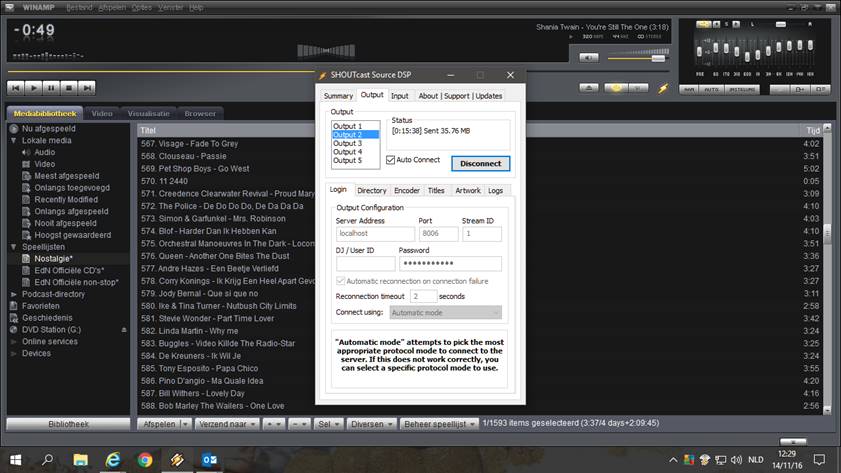Click the Play button in Winamp
The image size is (841, 473).
[33, 88]
